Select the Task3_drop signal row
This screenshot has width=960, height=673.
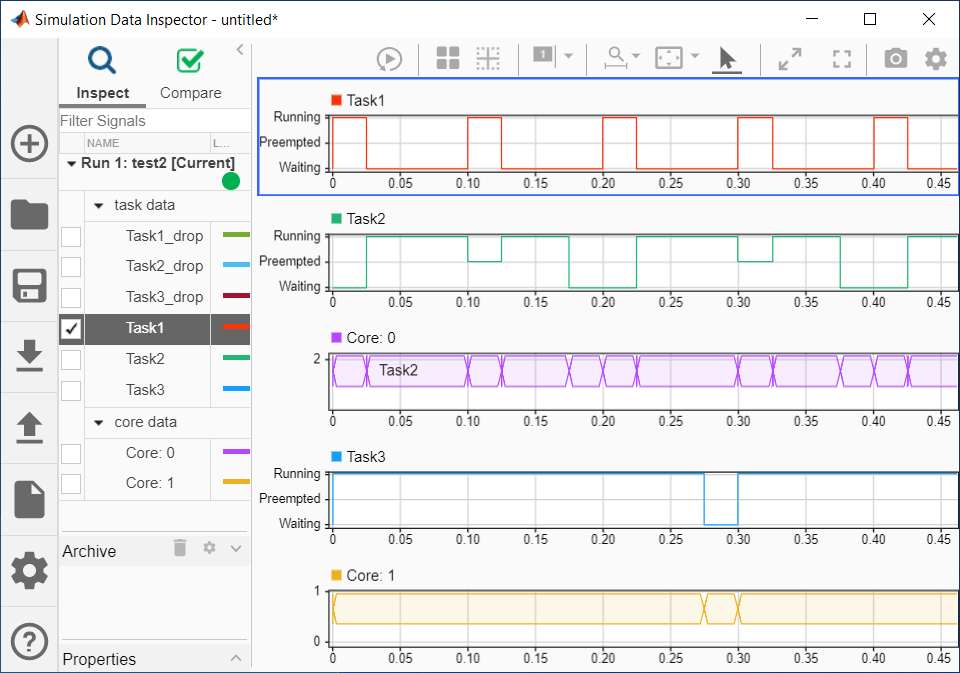164,297
